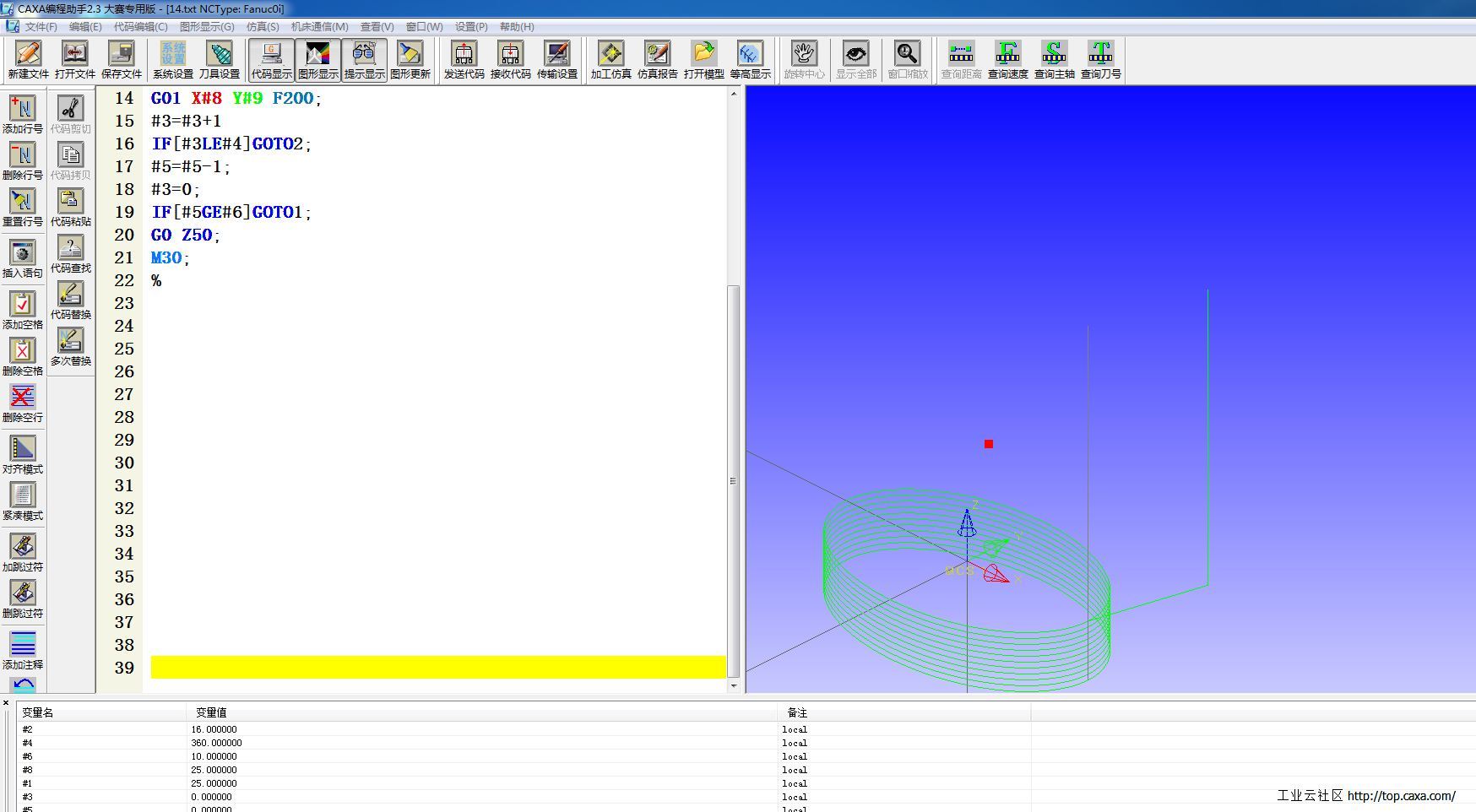
Task: Select 查询速度 query speed tool
Action: [x=1007, y=60]
